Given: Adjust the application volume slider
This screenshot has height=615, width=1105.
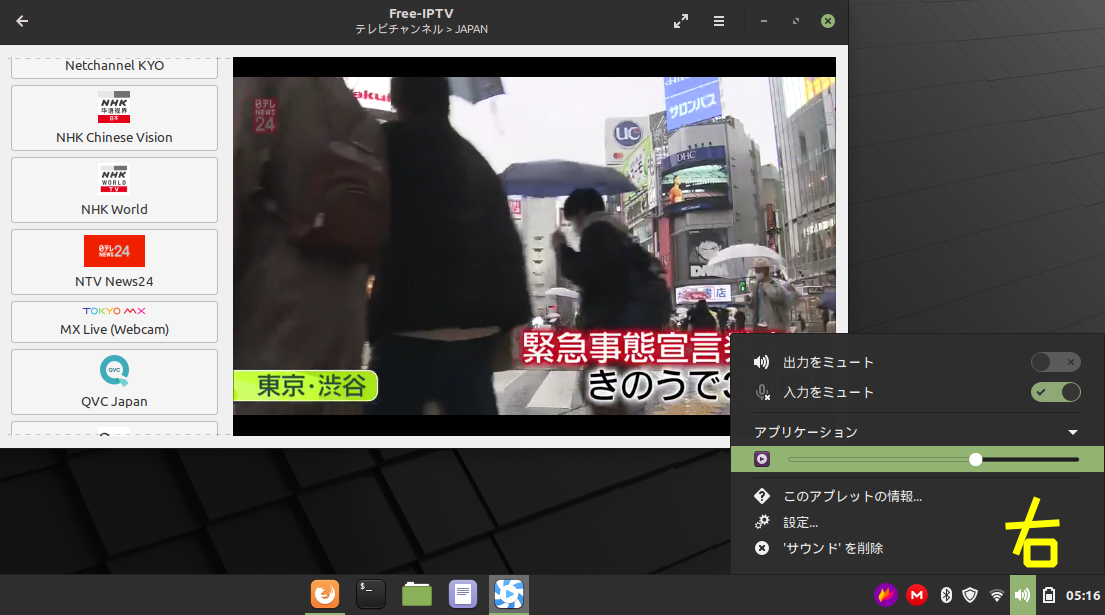Looking at the screenshot, I should (x=975, y=459).
